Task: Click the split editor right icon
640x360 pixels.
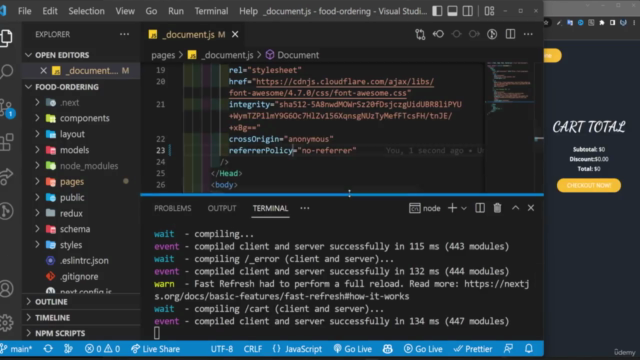Action: click(510, 34)
